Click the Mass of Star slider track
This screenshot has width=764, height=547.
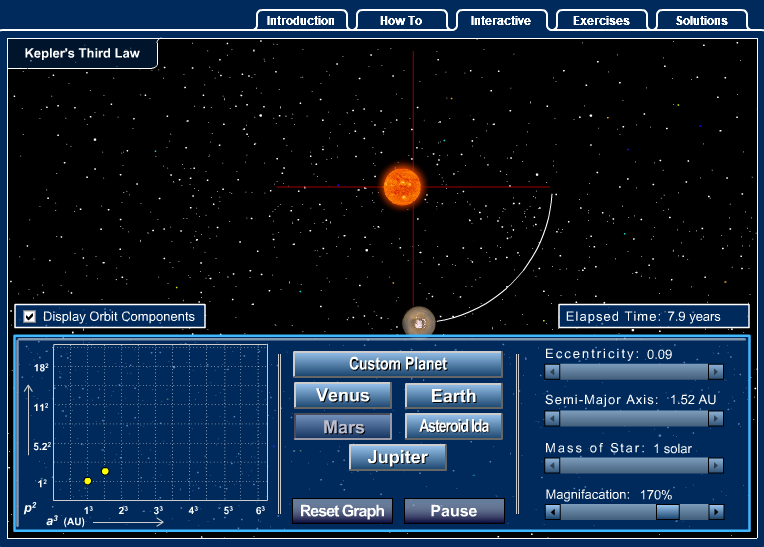point(634,466)
